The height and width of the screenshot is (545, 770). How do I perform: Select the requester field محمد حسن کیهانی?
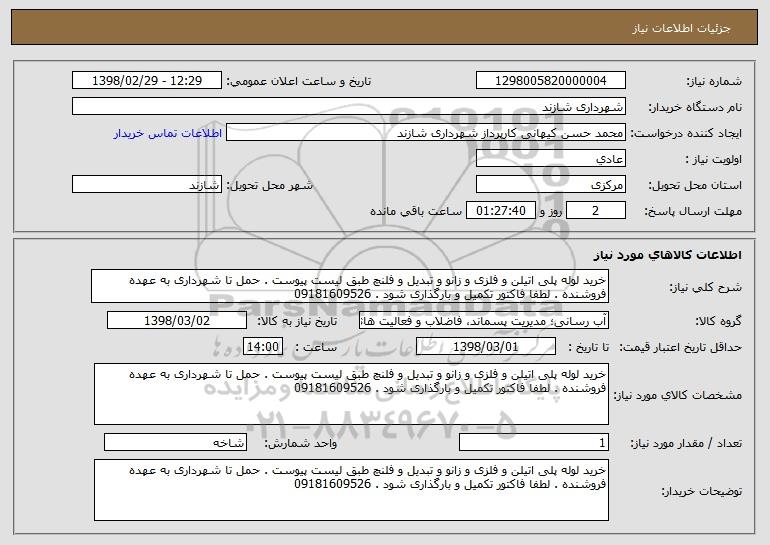pyautogui.click(x=426, y=133)
